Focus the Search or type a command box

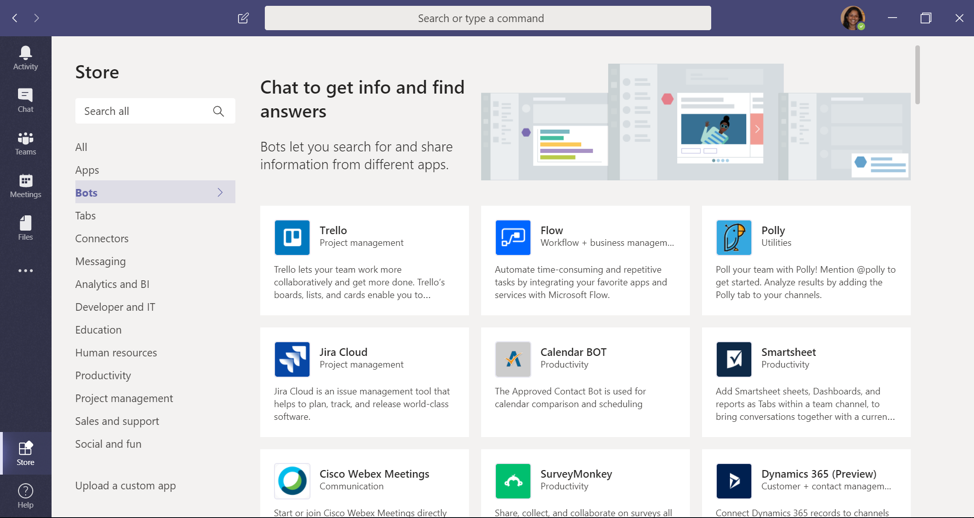pos(488,18)
